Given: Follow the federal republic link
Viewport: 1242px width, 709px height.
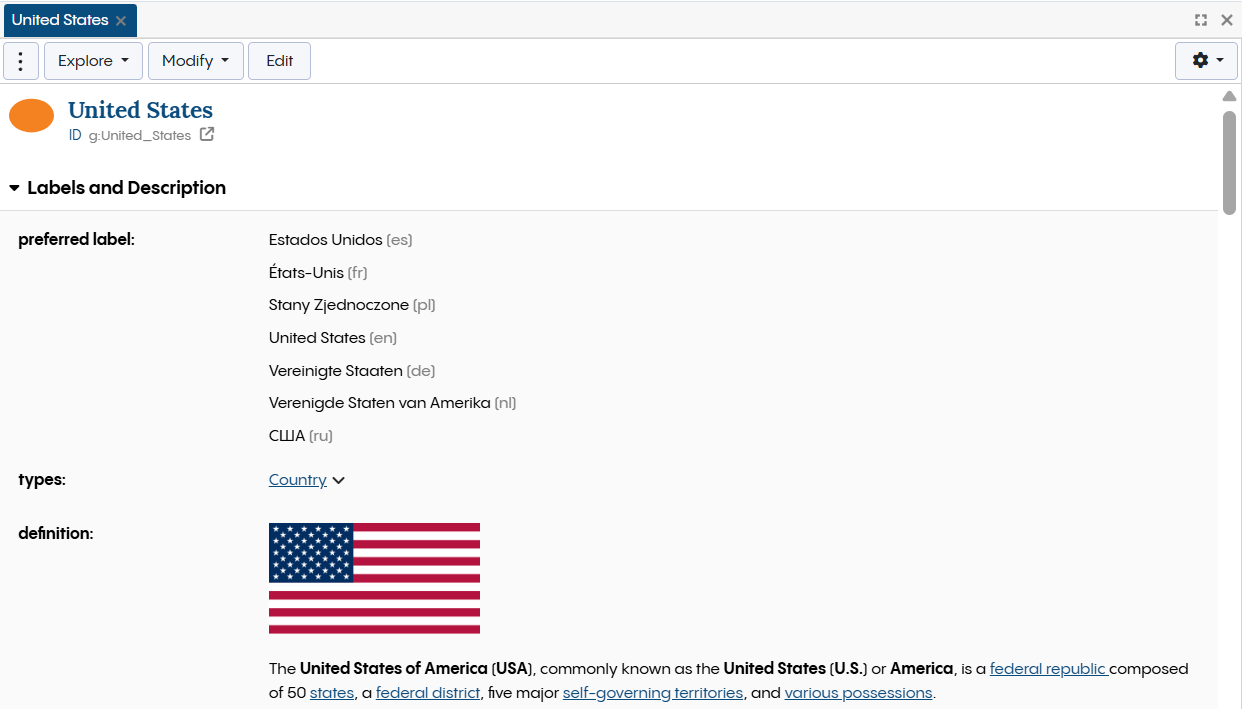Looking at the screenshot, I should [1048, 669].
